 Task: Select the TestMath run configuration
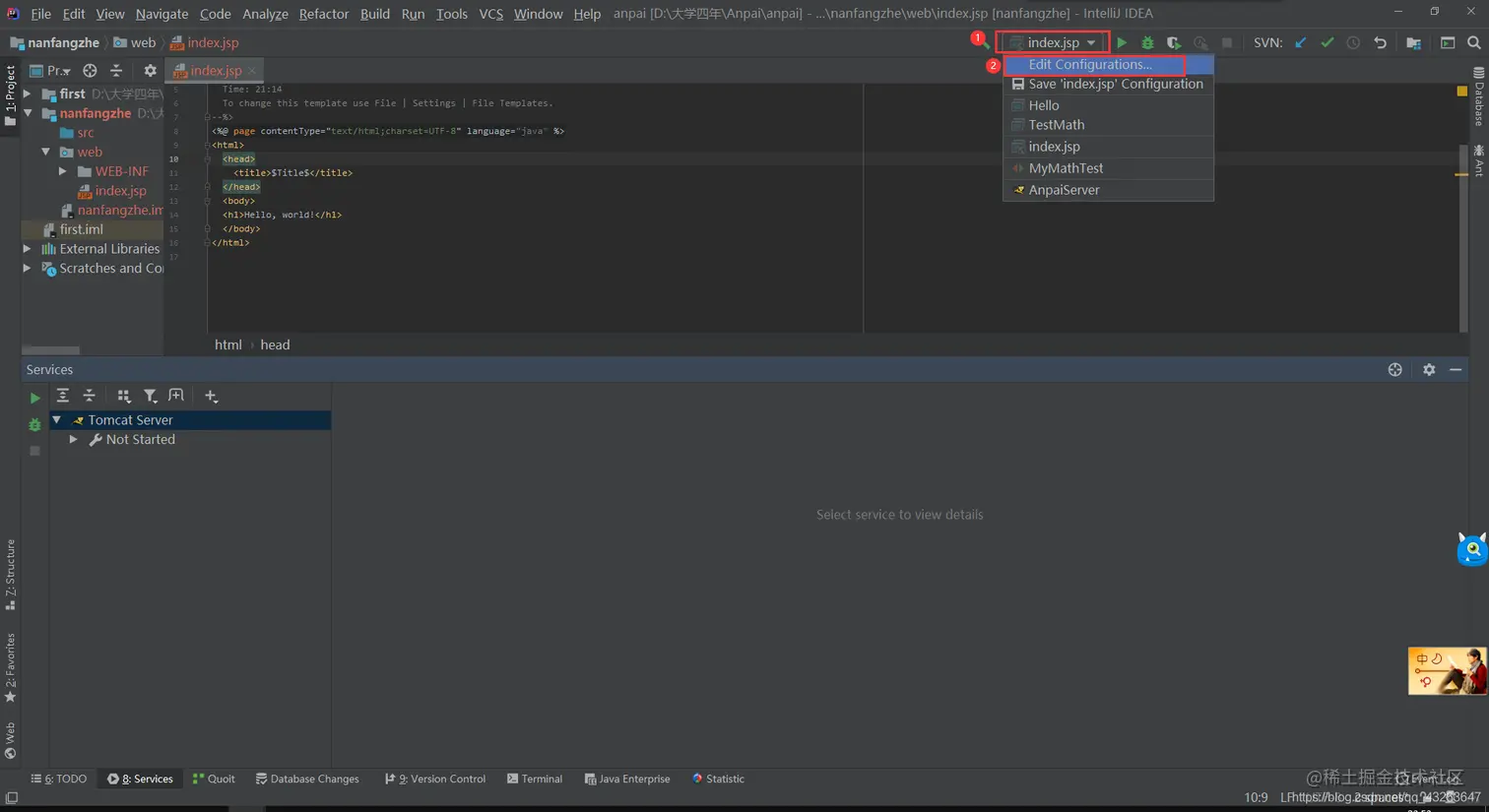pyautogui.click(x=1108, y=125)
